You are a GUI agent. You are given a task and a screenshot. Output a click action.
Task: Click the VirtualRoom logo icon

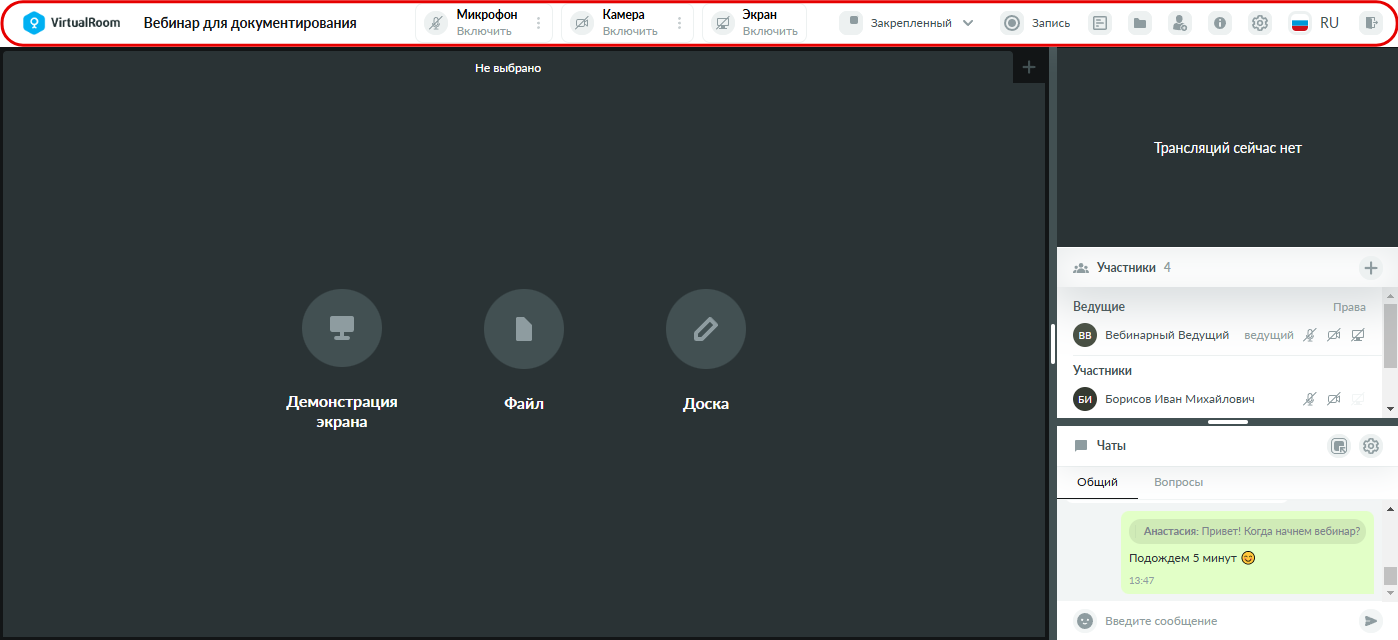point(35,23)
